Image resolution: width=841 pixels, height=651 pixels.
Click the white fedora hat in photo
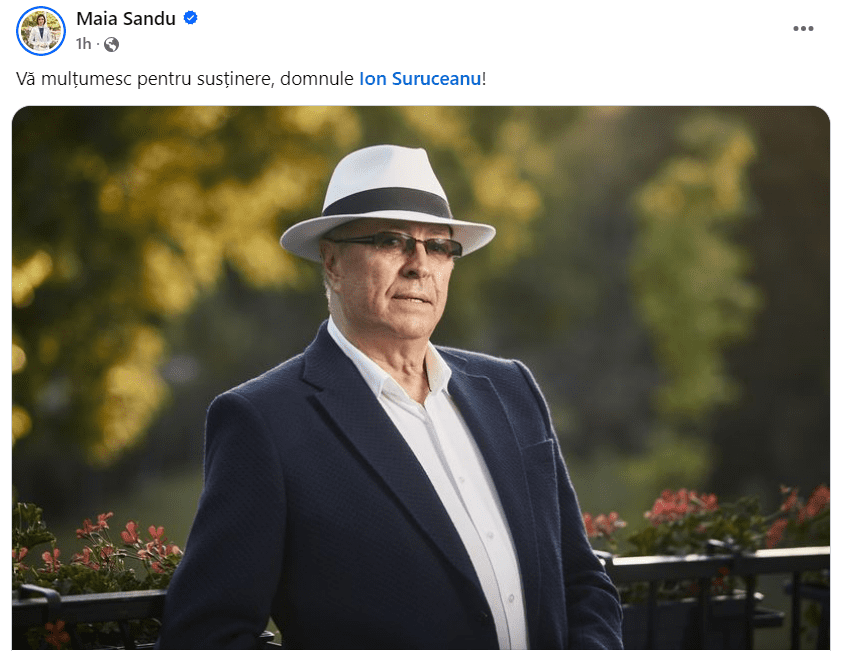pyautogui.click(x=387, y=201)
